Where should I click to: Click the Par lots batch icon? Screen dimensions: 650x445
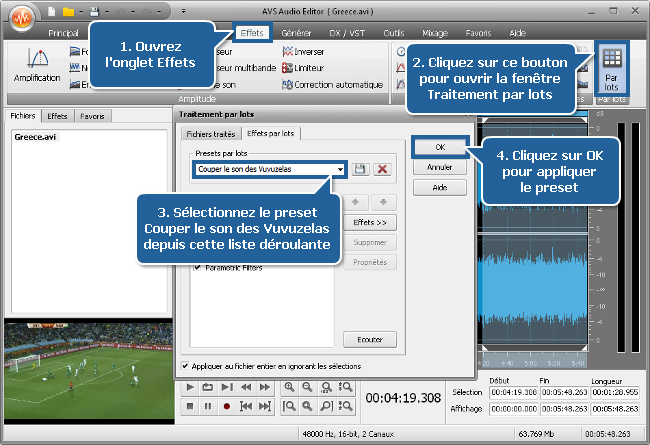tap(612, 68)
